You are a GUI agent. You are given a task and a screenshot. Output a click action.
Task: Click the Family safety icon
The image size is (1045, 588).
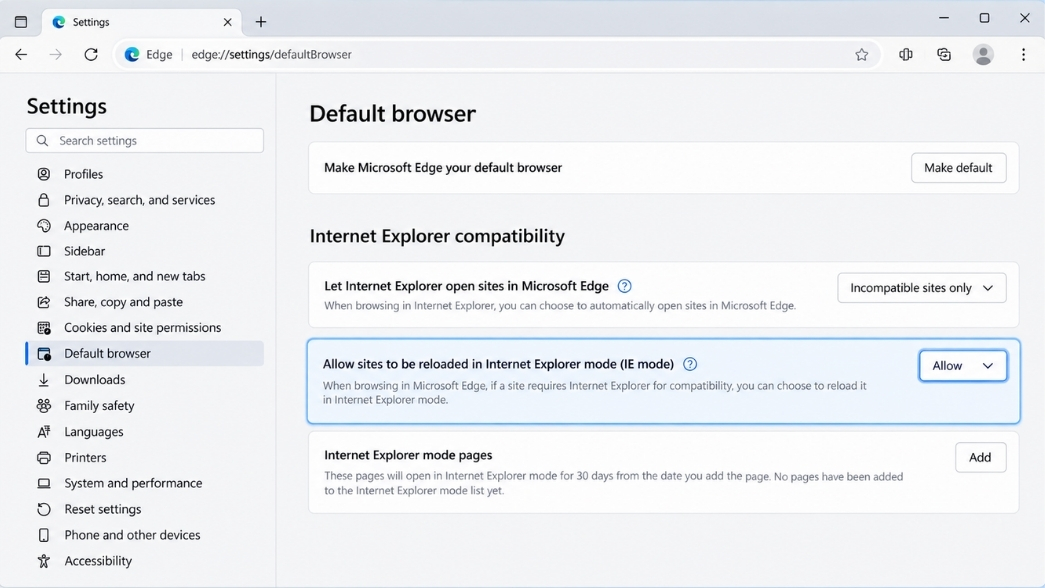pyautogui.click(x=44, y=405)
